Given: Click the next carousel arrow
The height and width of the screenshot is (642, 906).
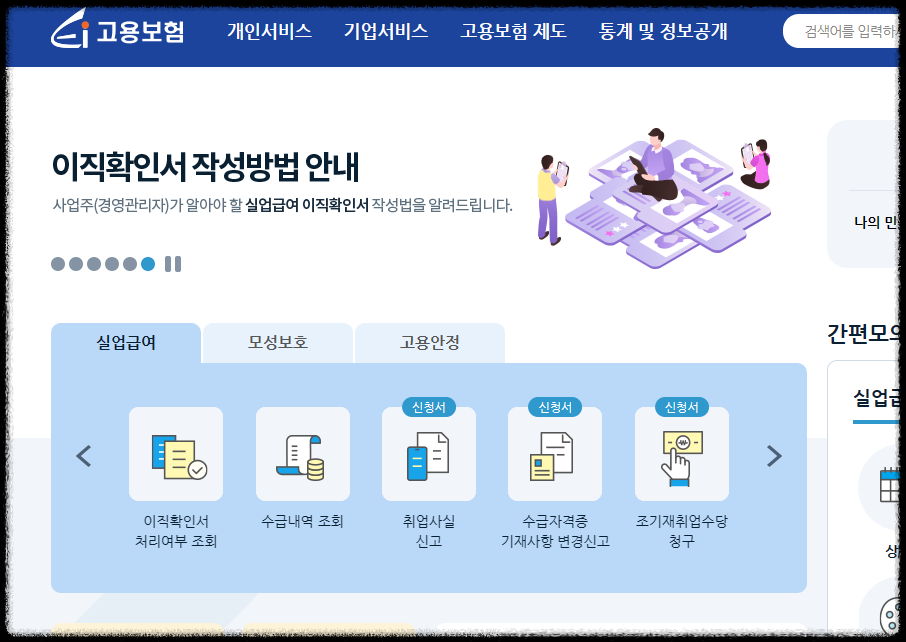Looking at the screenshot, I should (x=773, y=456).
